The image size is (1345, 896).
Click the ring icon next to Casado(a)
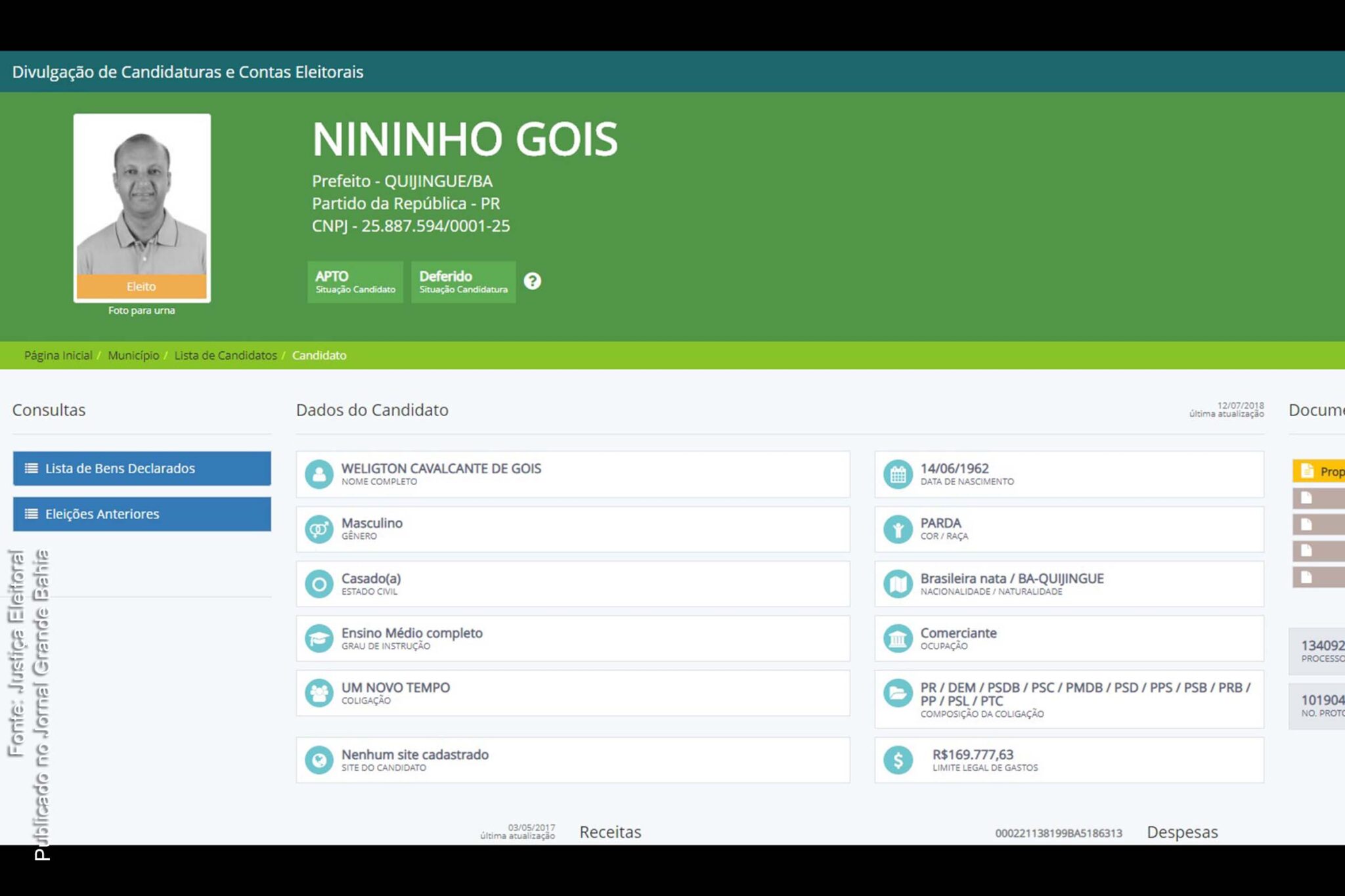[x=319, y=584]
